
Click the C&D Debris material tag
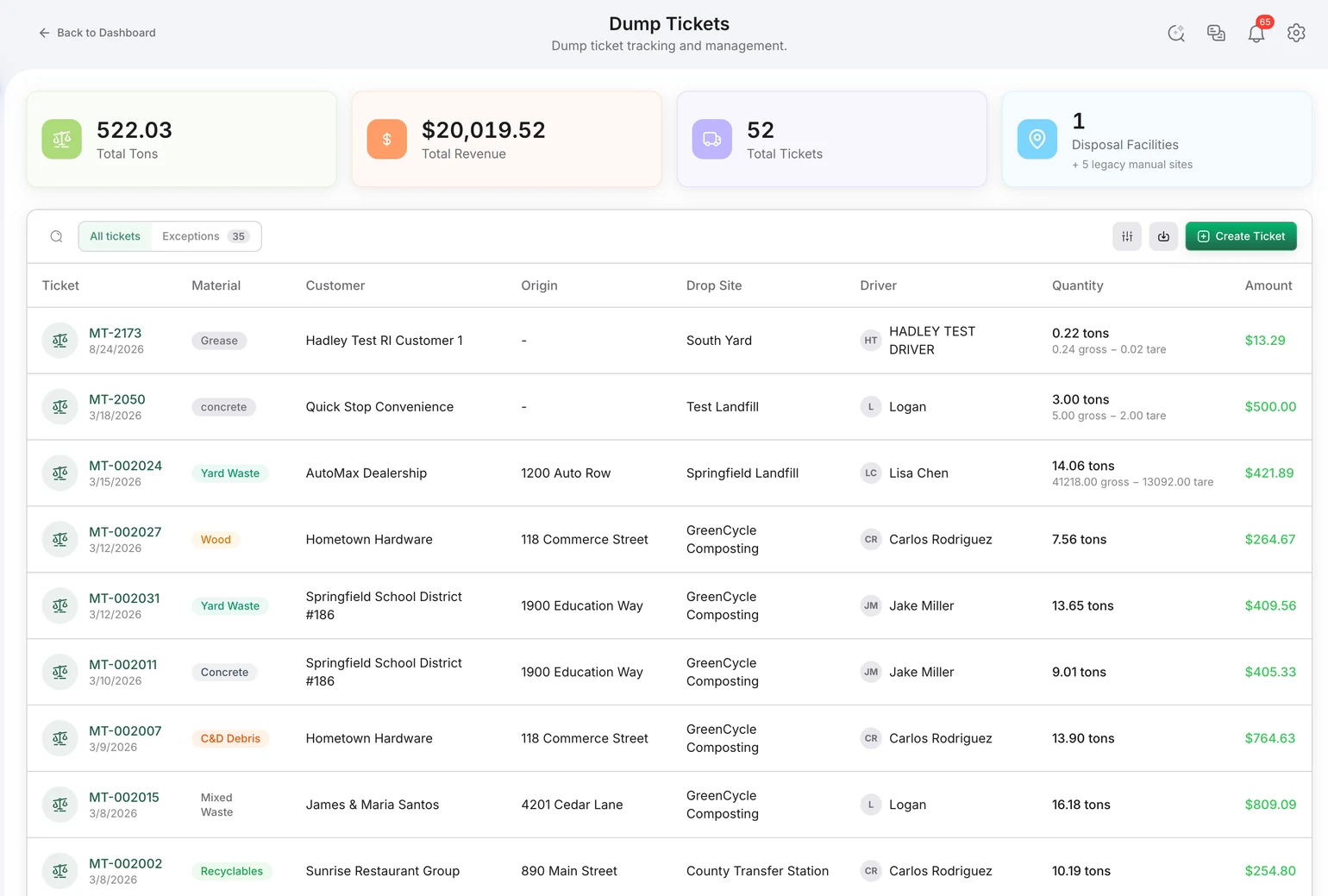[230, 738]
